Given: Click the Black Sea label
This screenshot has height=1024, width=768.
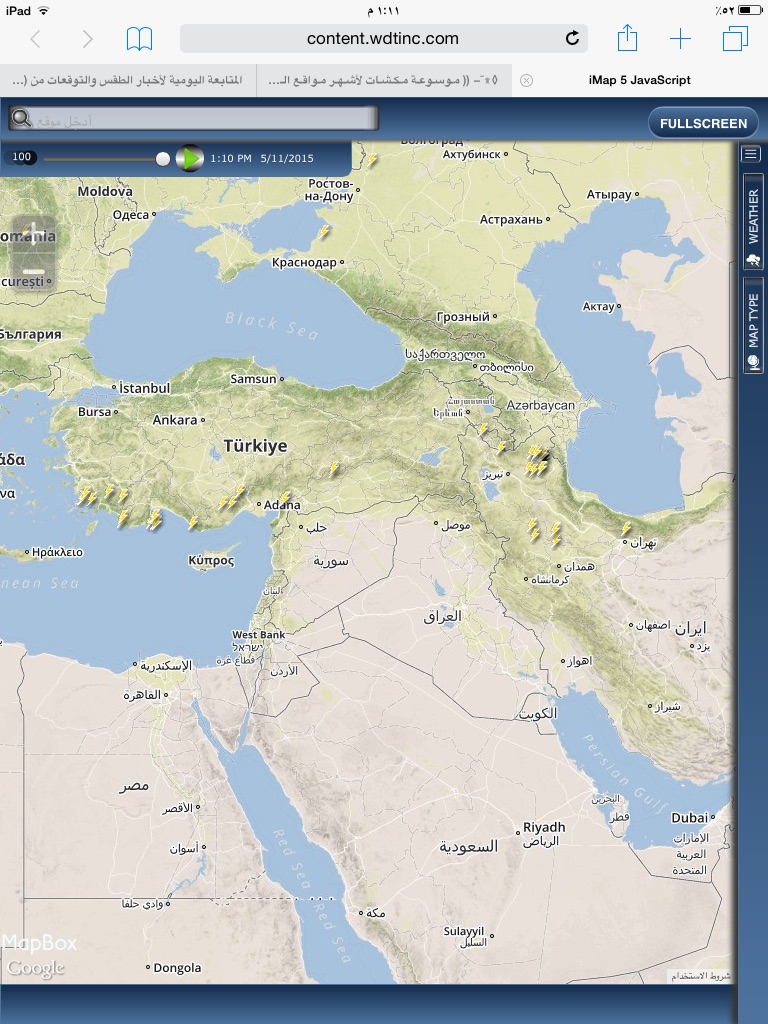Looking at the screenshot, I should tap(272, 325).
